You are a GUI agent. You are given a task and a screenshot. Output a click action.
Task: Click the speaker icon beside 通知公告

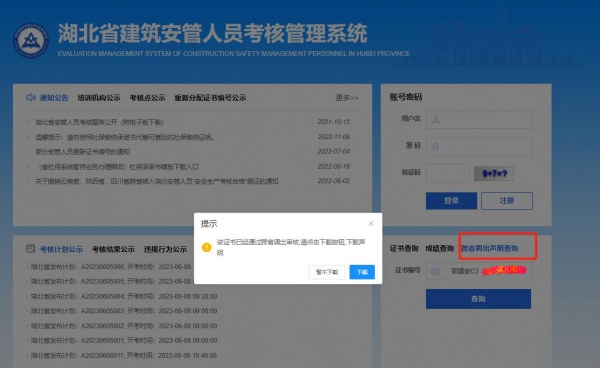(31, 98)
